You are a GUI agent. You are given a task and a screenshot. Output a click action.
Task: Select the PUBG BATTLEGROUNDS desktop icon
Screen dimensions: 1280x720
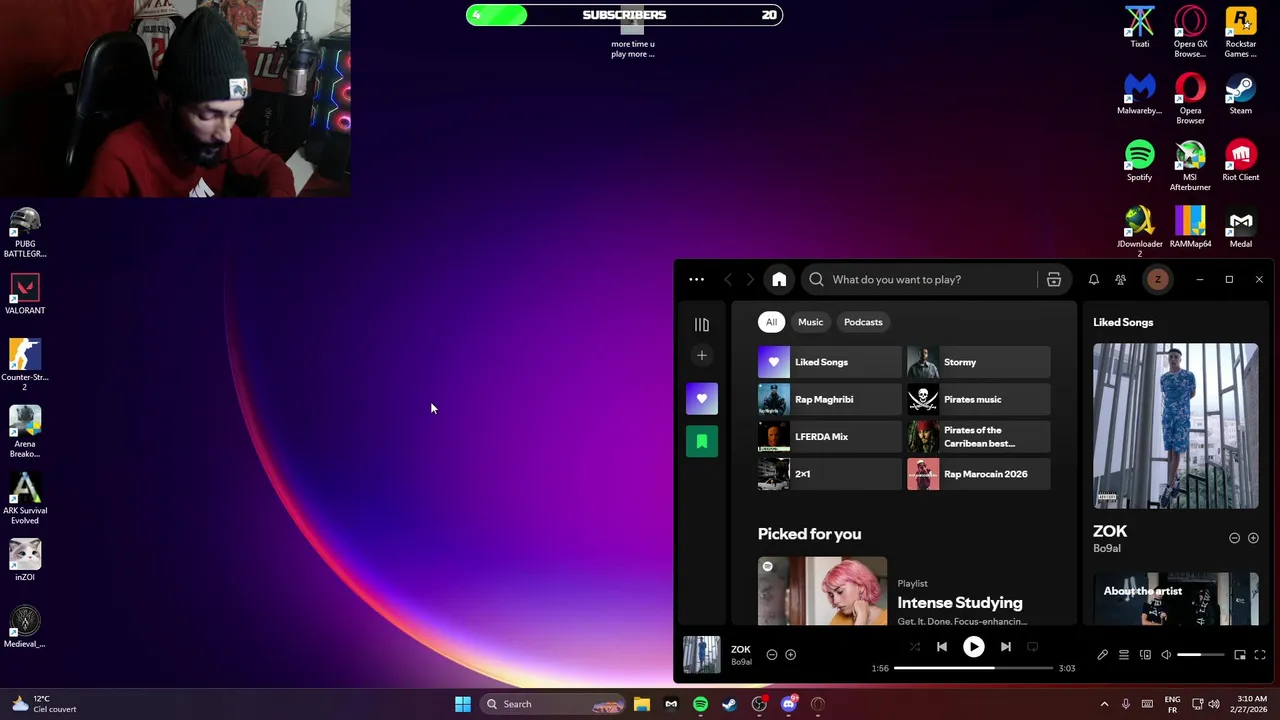(25, 233)
